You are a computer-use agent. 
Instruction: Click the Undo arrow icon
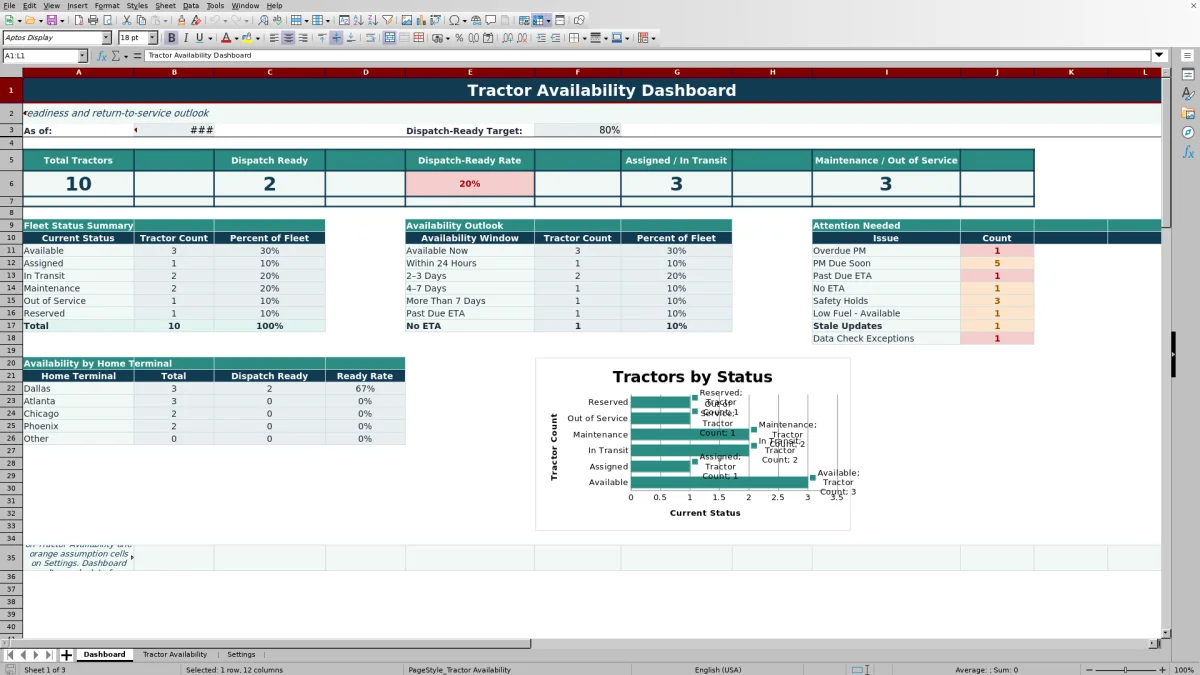[214, 20]
